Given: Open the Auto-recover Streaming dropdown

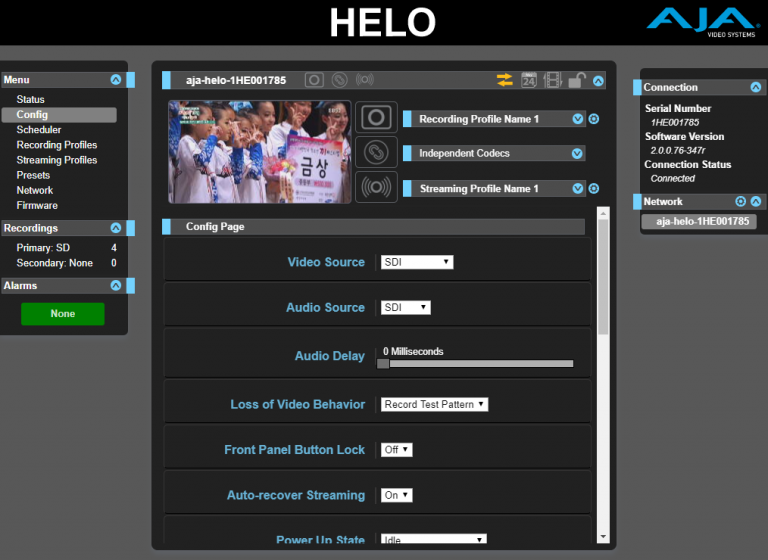Looking at the screenshot, I should (x=397, y=495).
